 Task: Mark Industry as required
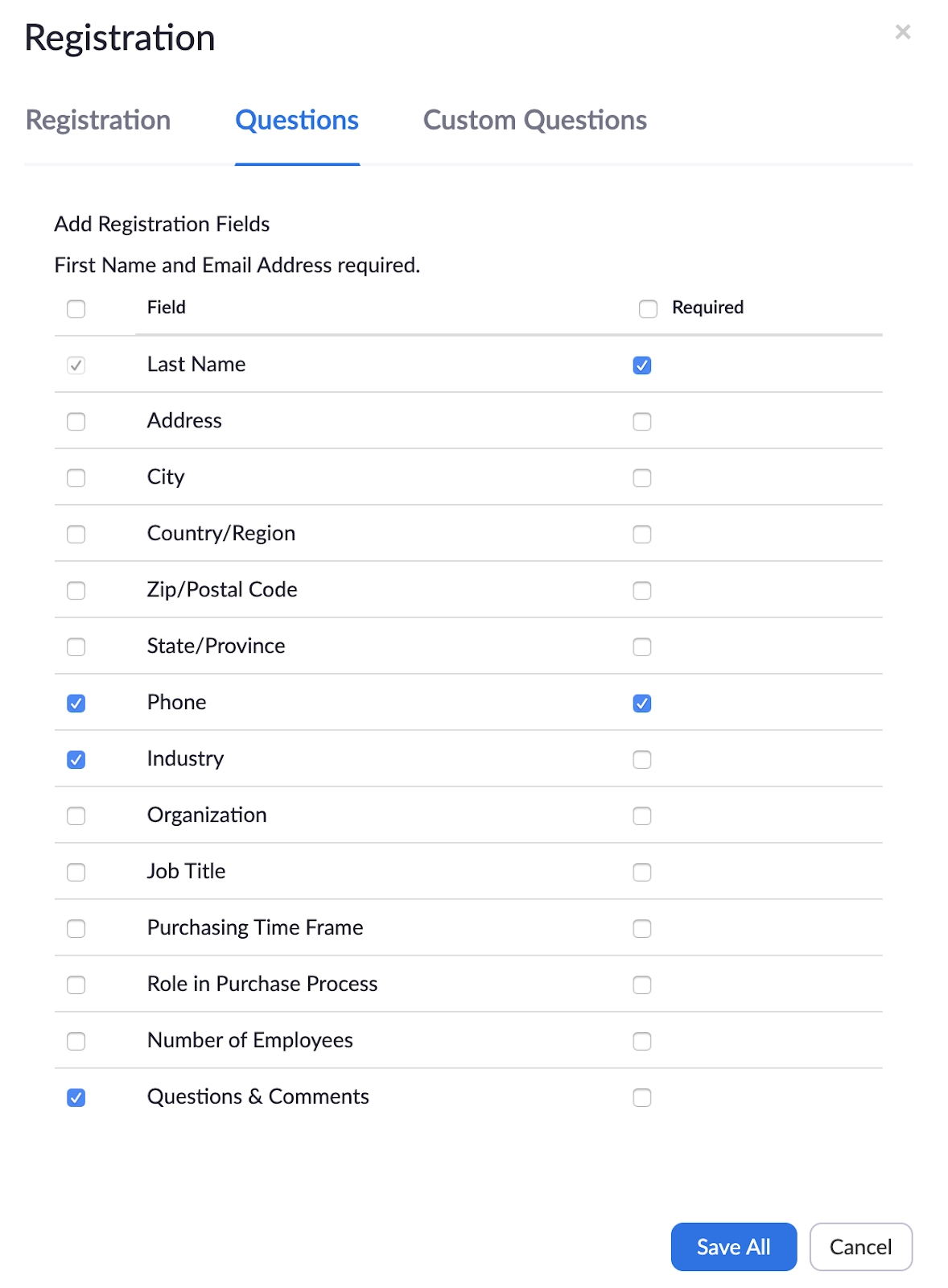642,760
